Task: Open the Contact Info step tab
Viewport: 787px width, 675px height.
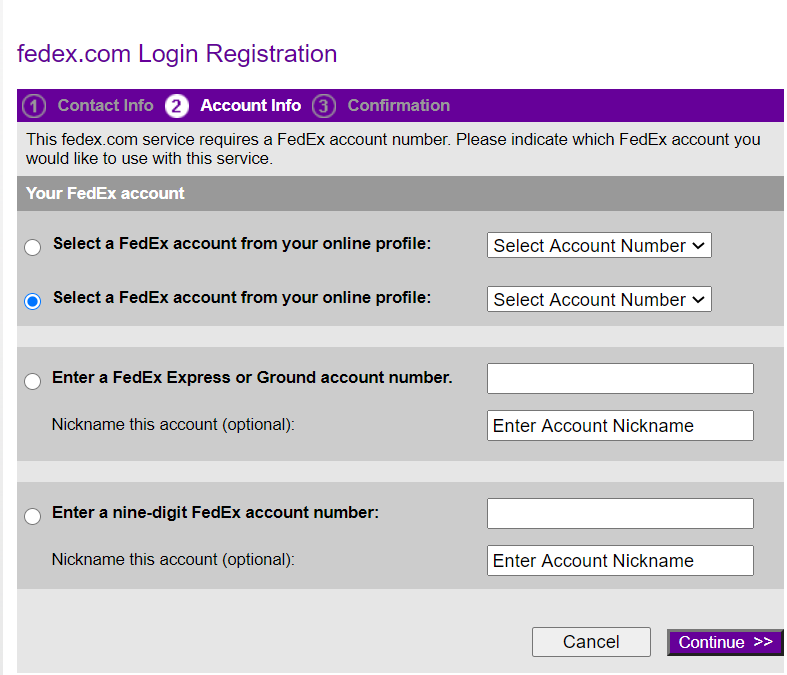Action: tap(105, 105)
